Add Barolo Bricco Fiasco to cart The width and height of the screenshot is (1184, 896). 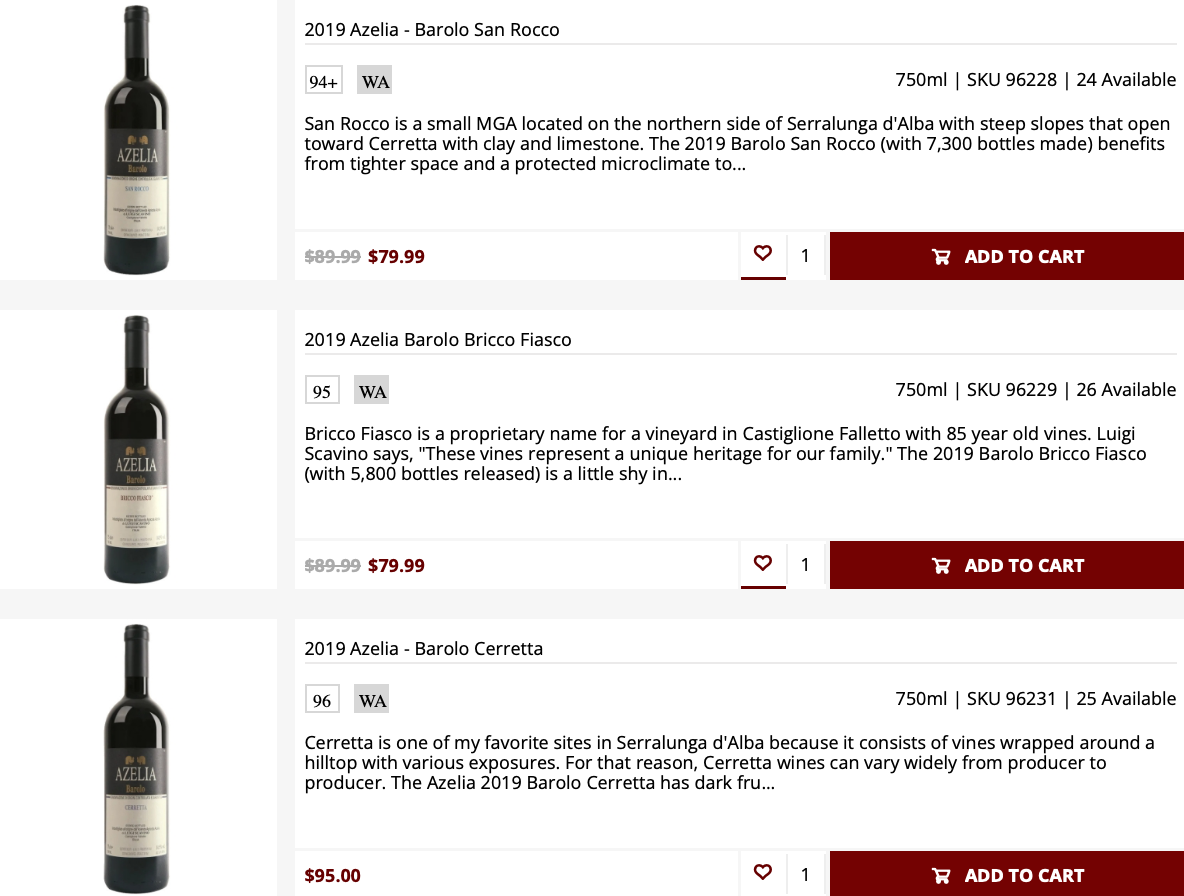pos(1007,565)
